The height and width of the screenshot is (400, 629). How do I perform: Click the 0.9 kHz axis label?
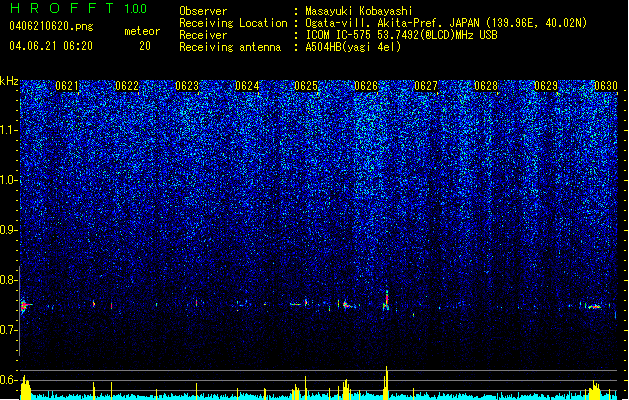pos(8,230)
